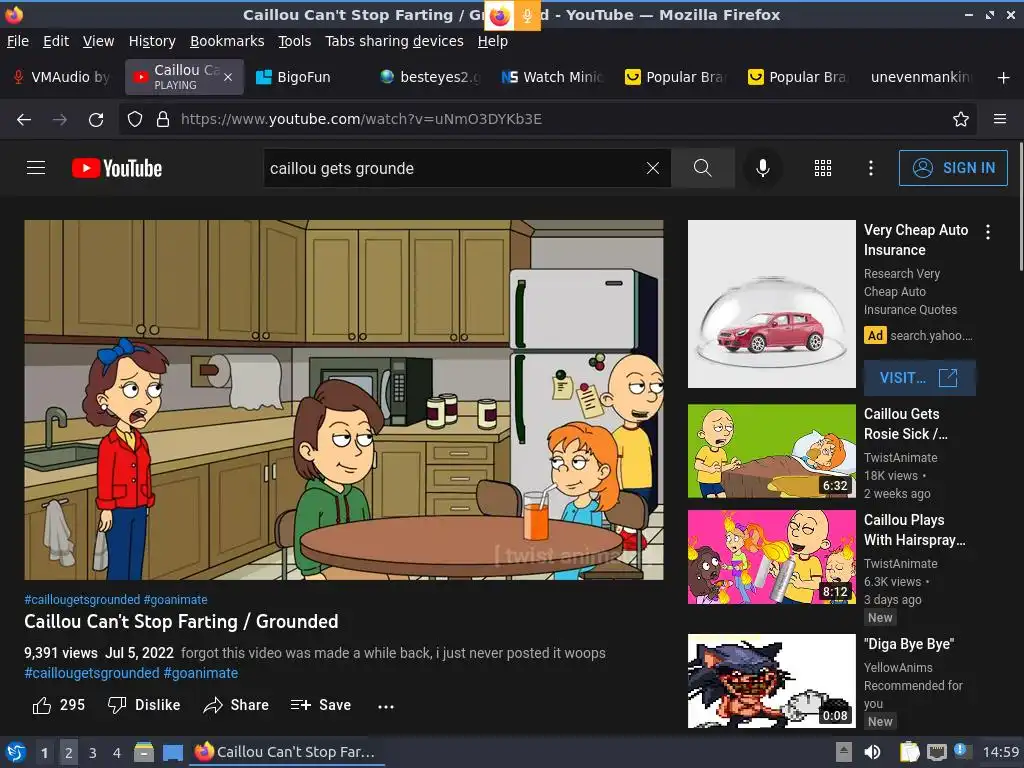Switch to workspace 1

(x=44, y=753)
